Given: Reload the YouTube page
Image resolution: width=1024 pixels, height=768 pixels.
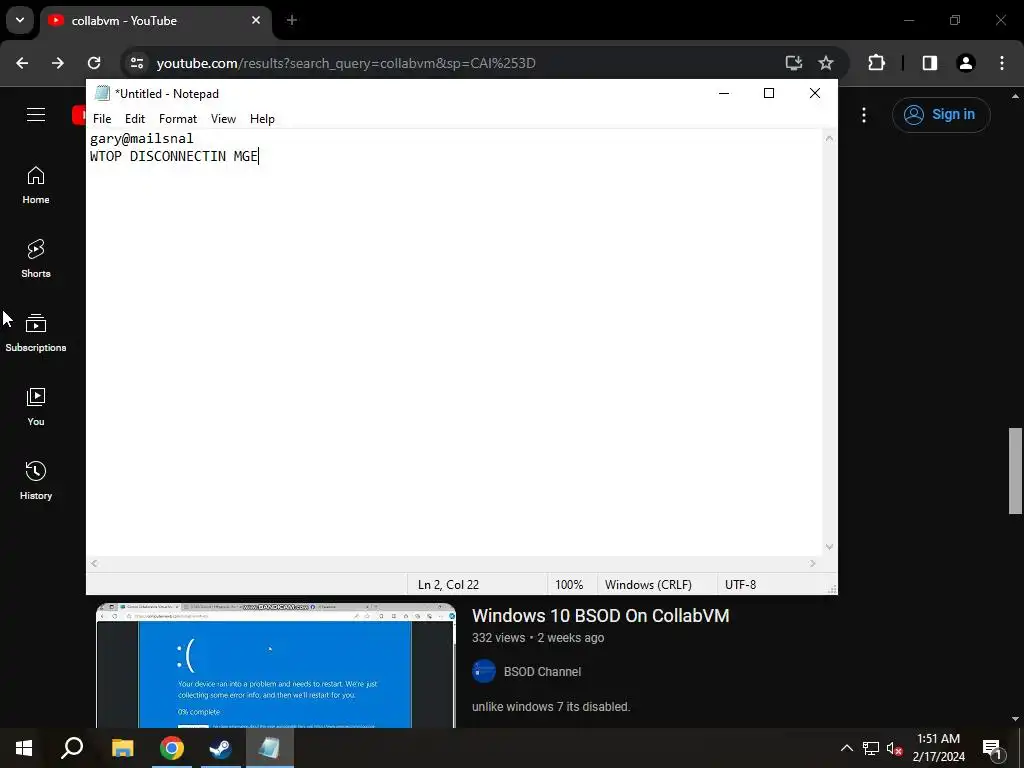Looking at the screenshot, I should [x=94, y=63].
